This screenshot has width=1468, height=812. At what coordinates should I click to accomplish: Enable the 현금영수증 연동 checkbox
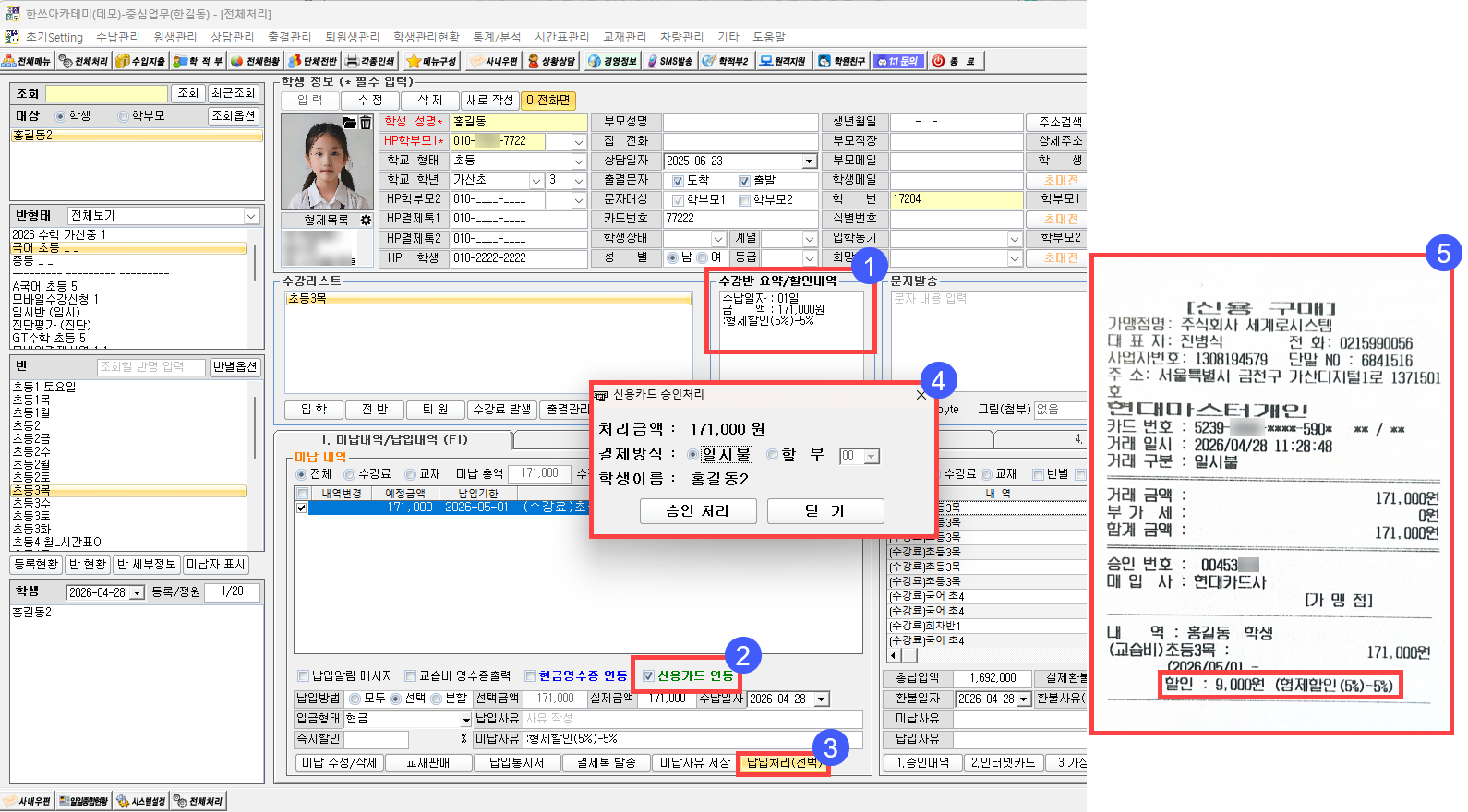pyautogui.click(x=530, y=675)
